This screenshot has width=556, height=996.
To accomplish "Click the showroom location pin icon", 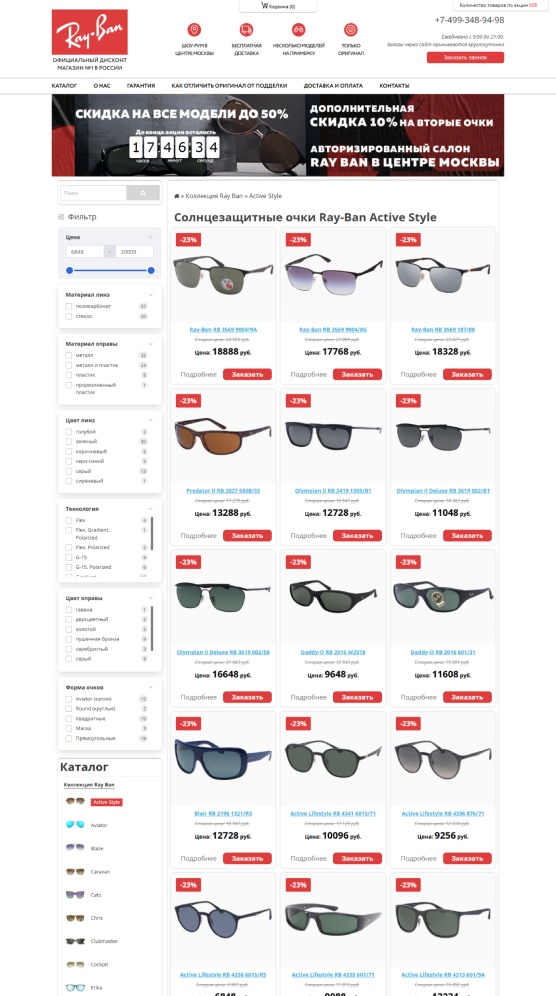I will [194, 30].
